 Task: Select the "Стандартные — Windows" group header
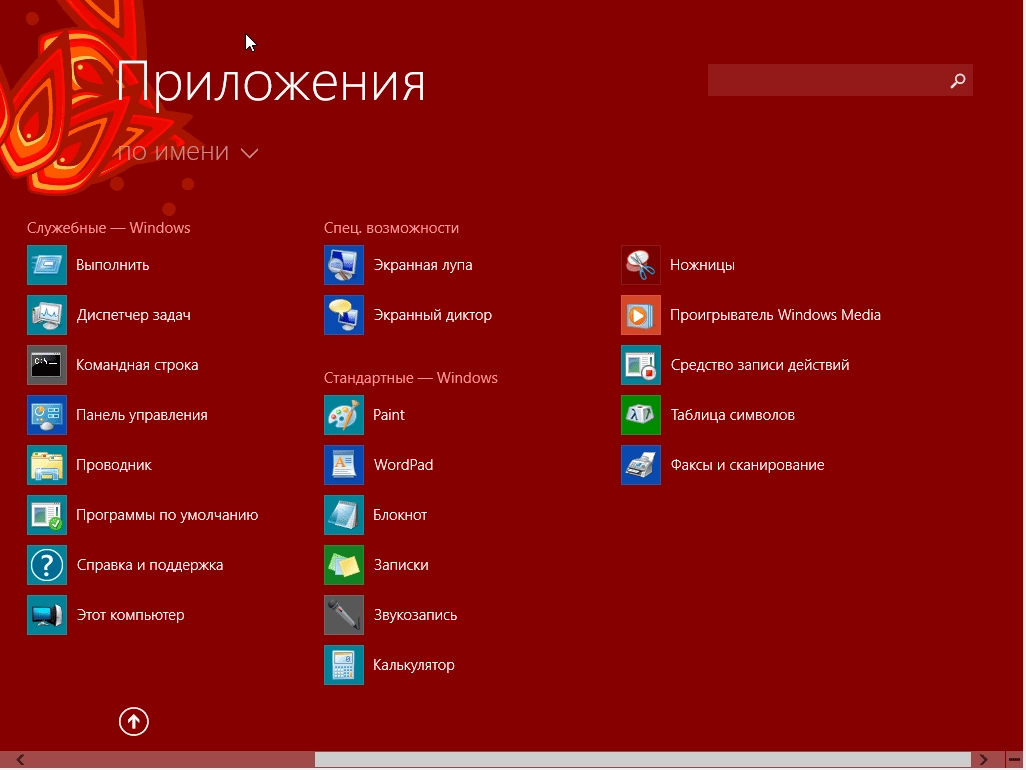(x=410, y=377)
